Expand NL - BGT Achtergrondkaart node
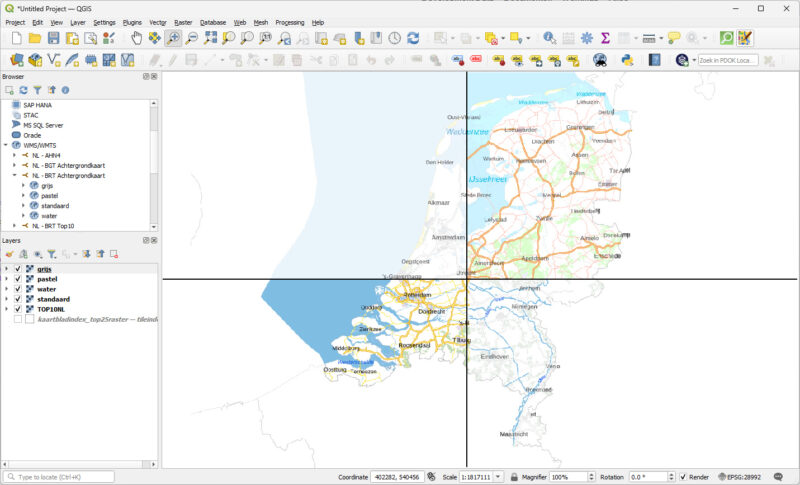800x485 pixels. pos(14,165)
